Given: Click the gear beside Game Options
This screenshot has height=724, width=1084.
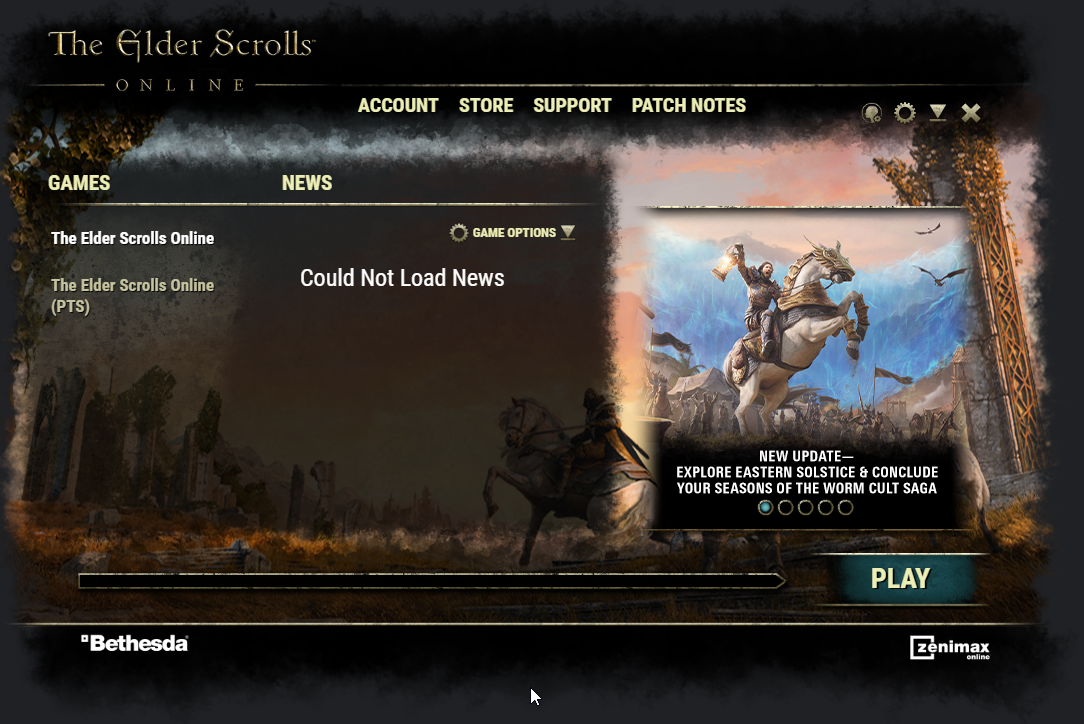Looking at the screenshot, I should (x=458, y=233).
